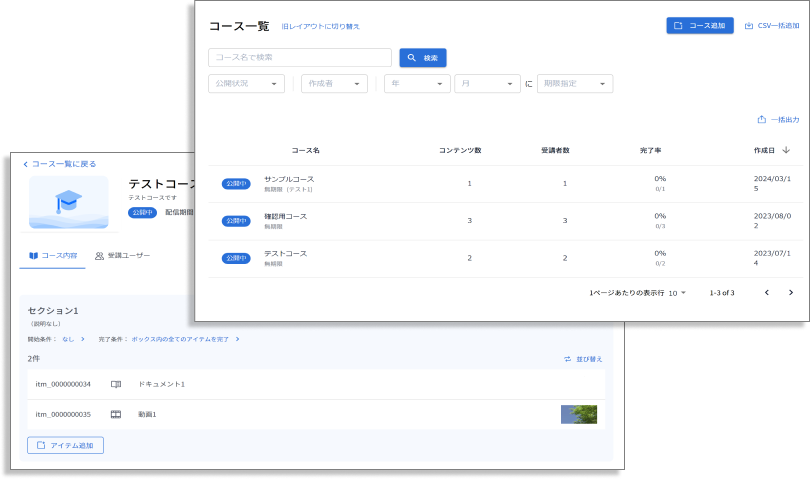Go to the next page with the right chevron
Screen dimensions: 810x479
click(x=790, y=293)
